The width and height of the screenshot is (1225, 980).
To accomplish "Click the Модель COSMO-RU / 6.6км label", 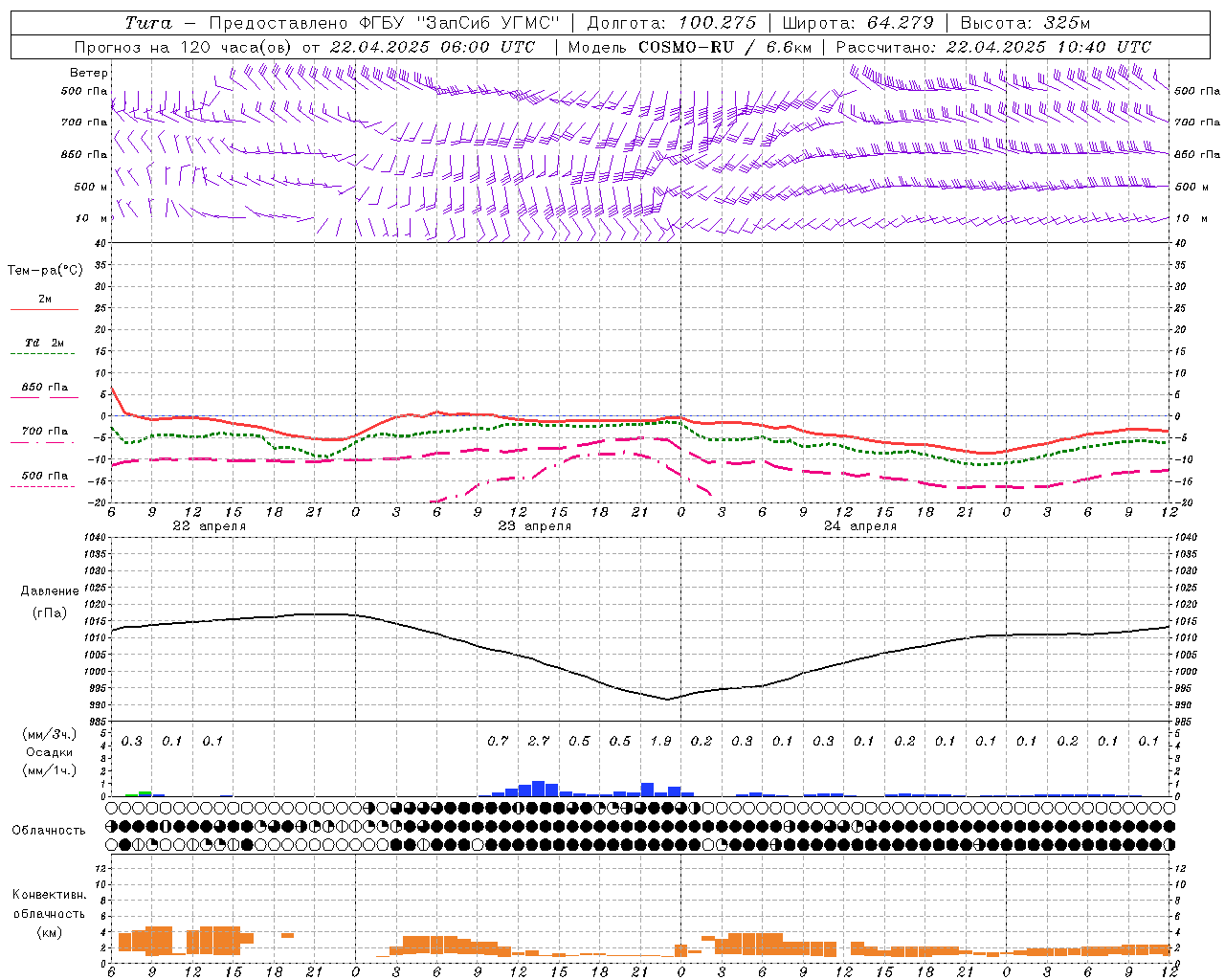I will click(x=689, y=47).
